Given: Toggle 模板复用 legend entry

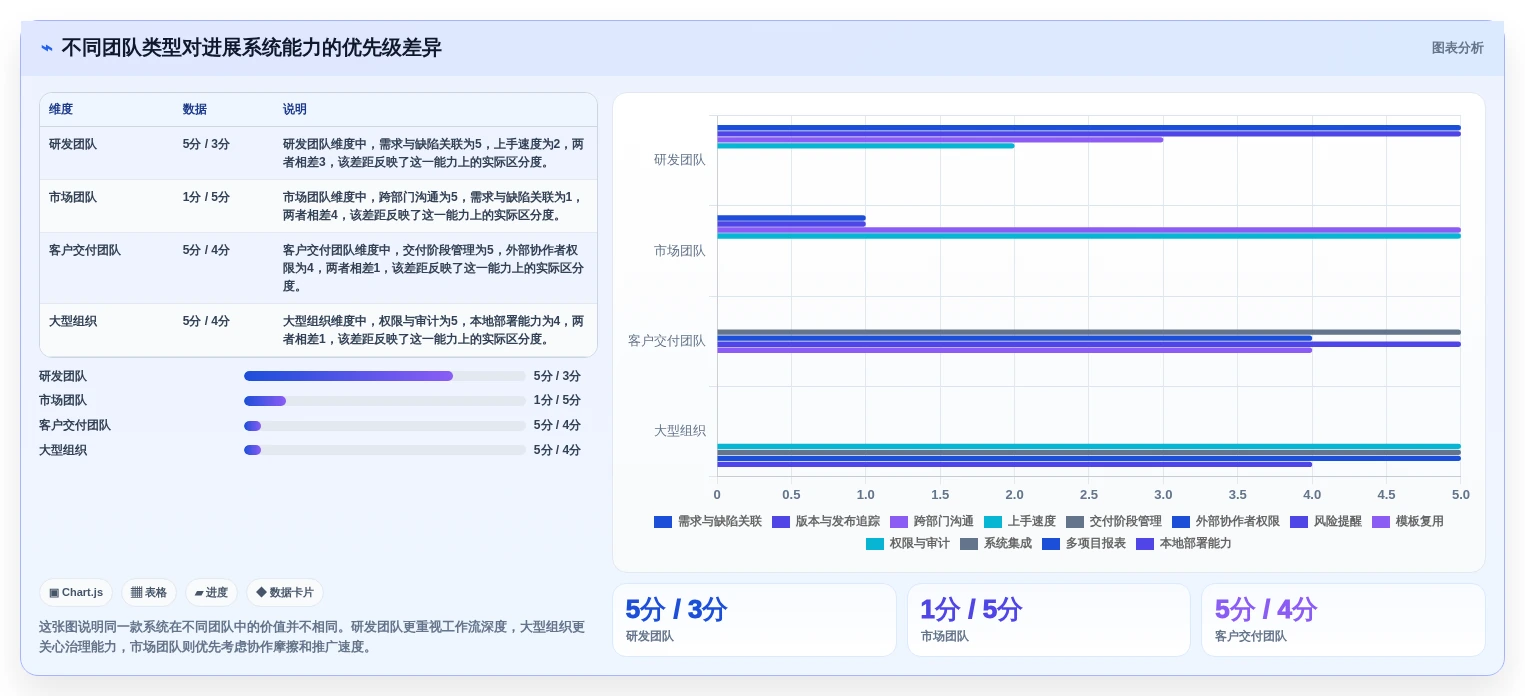Looking at the screenshot, I should click(1407, 521).
